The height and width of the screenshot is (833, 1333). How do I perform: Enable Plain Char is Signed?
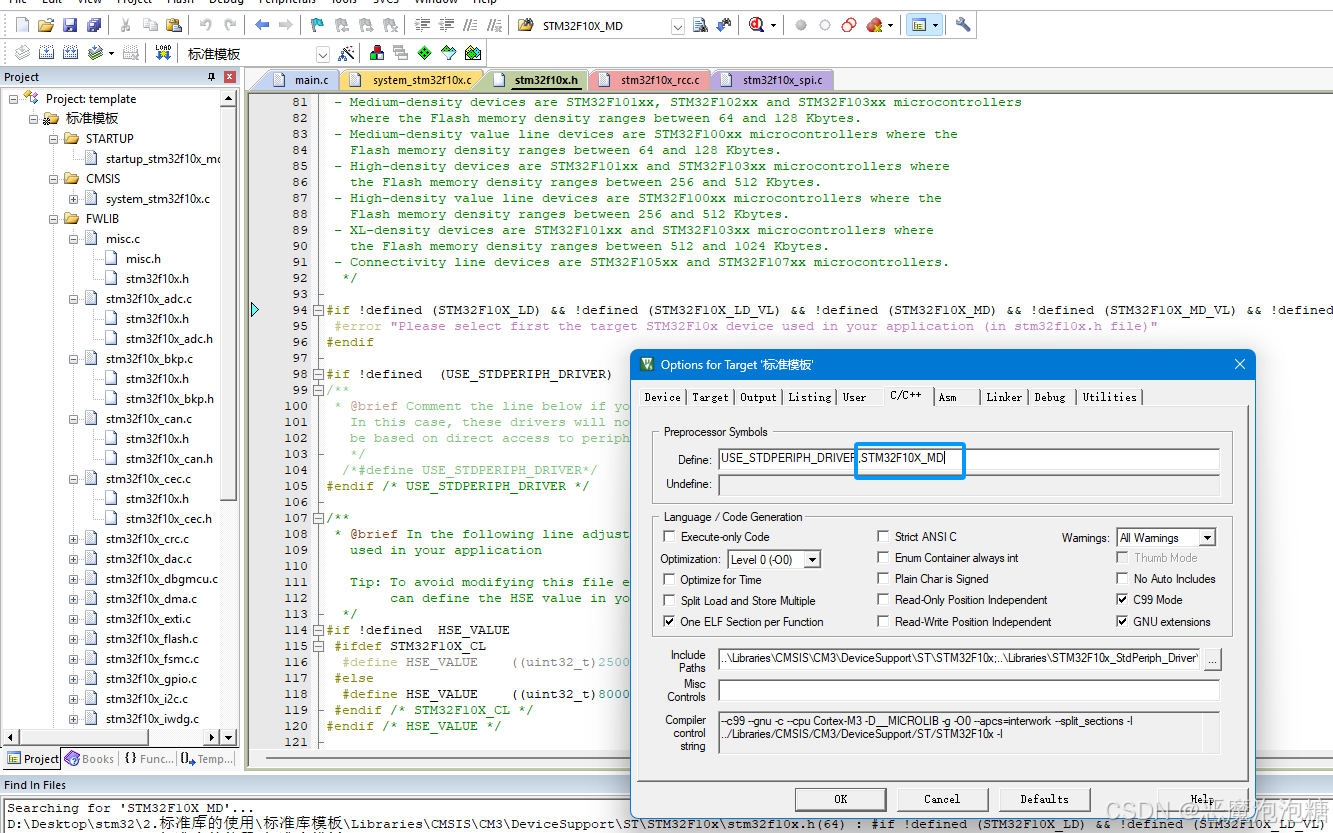coord(883,578)
